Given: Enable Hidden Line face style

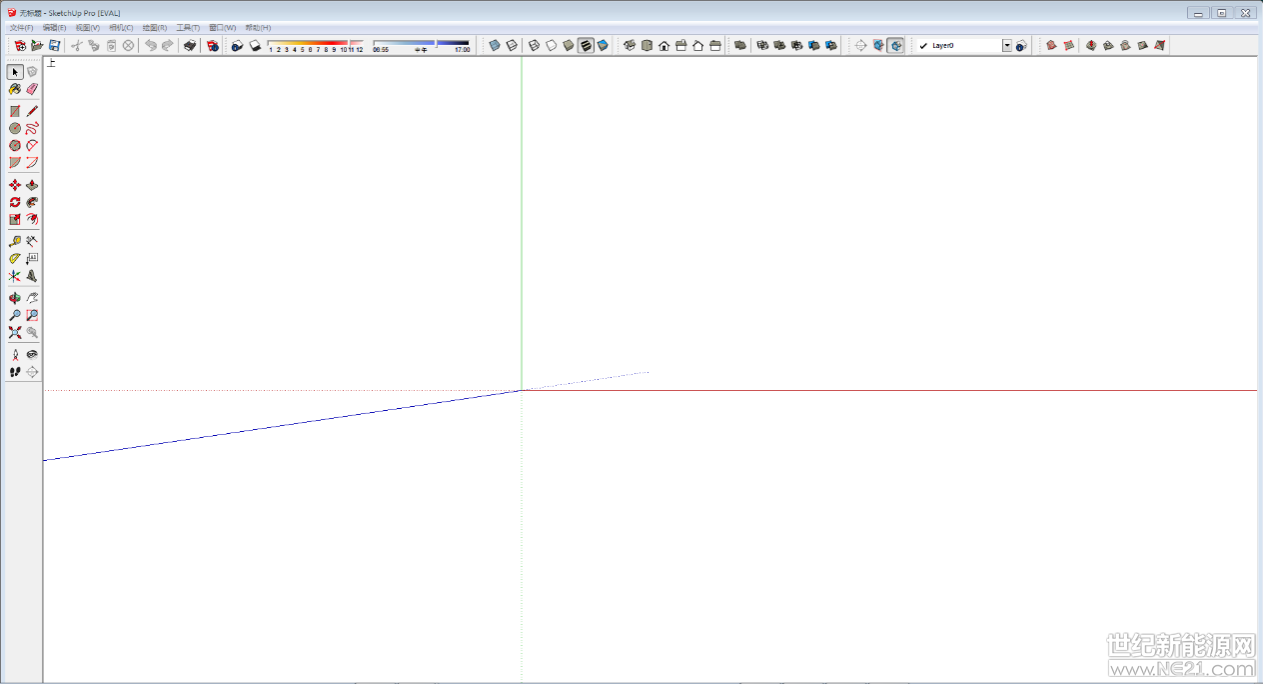Looking at the screenshot, I should point(551,45).
